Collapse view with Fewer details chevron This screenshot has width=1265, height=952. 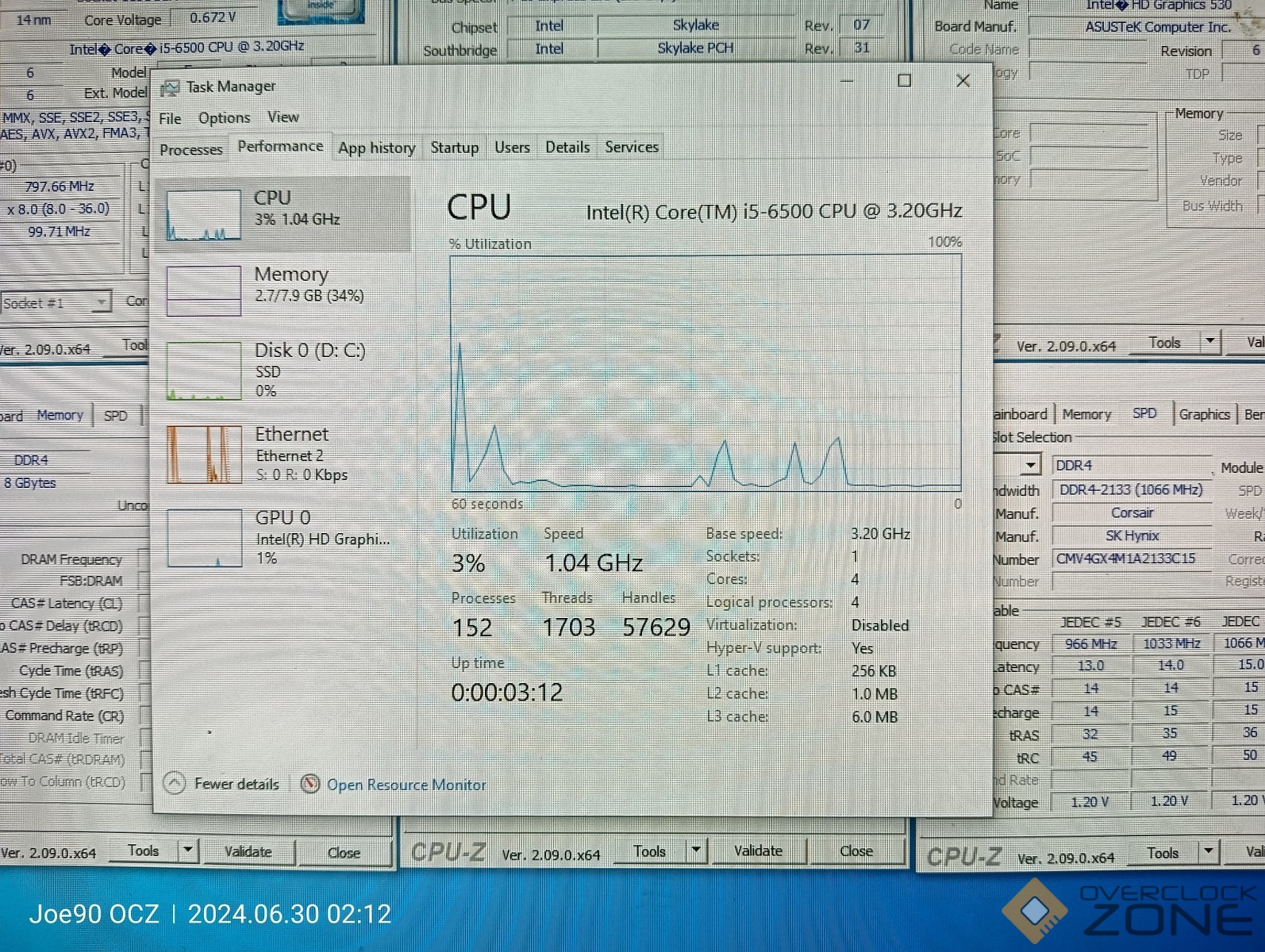[174, 784]
